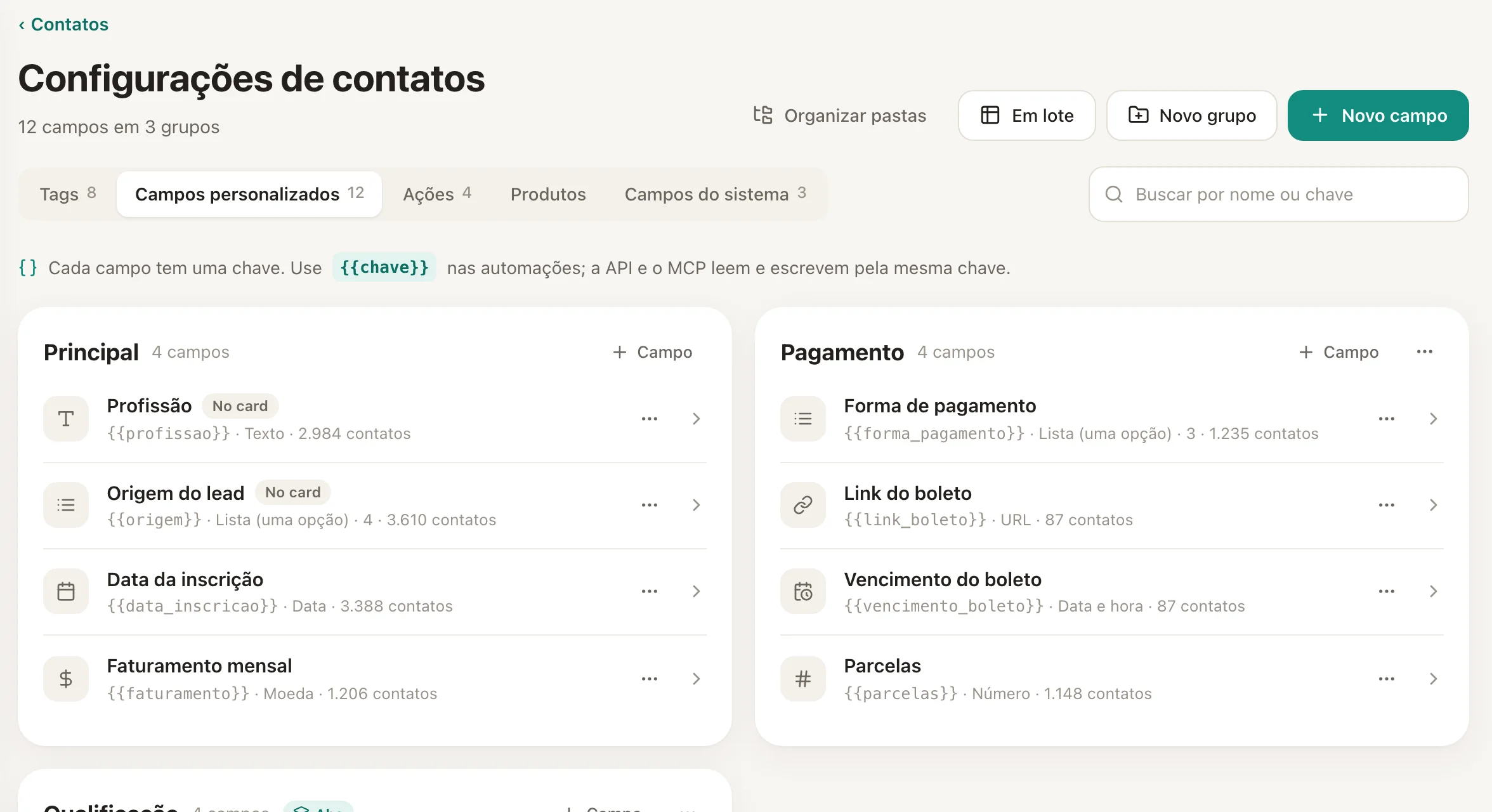
Task: Click the No card badge on Origem do lead
Action: [x=293, y=492]
